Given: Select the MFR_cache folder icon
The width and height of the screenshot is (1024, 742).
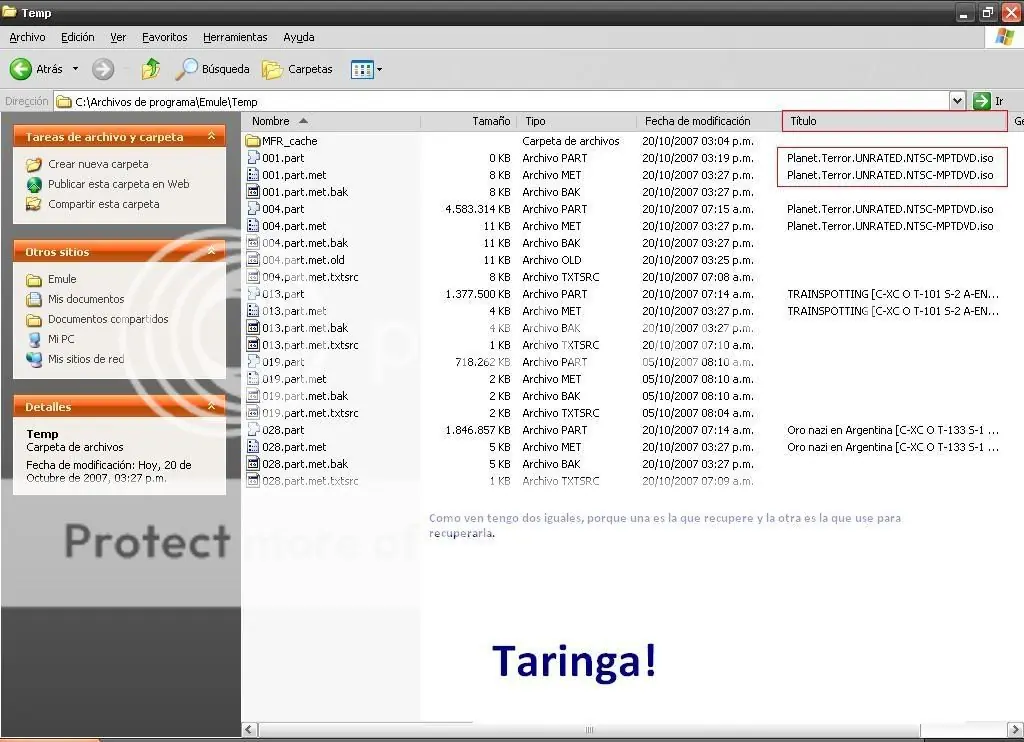Looking at the screenshot, I should click(x=253, y=140).
